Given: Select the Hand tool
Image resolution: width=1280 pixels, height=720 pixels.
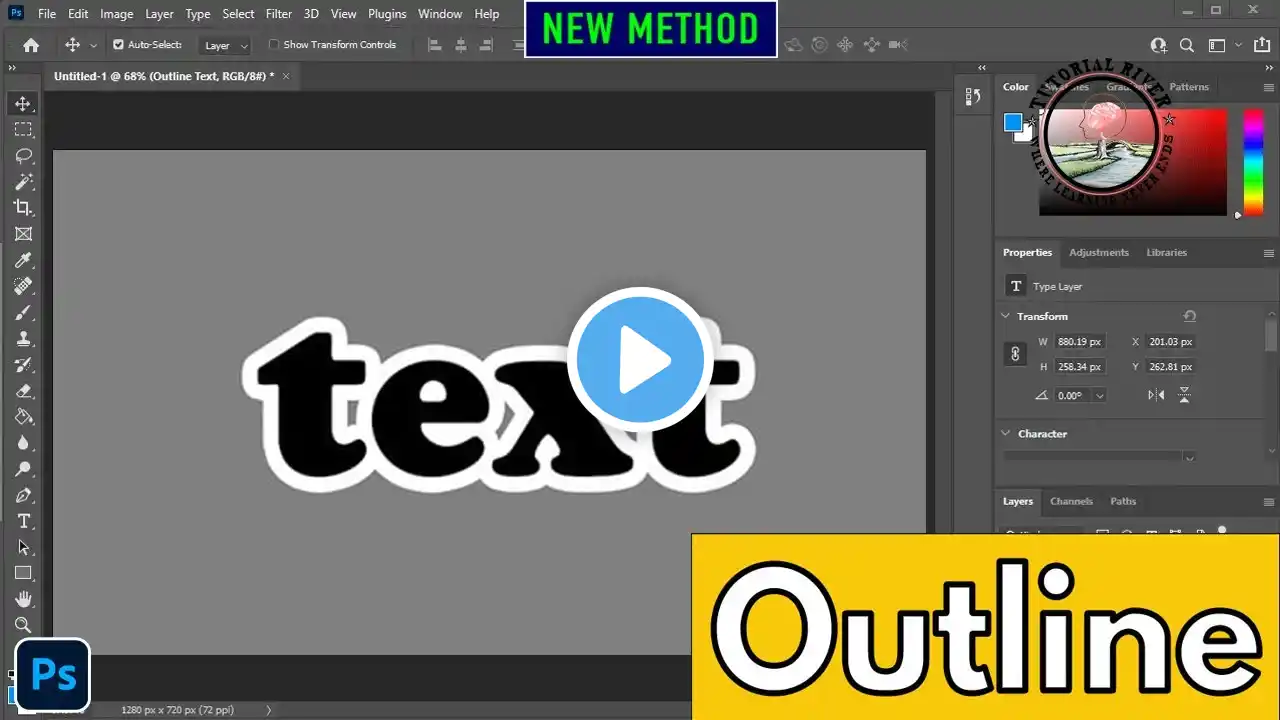Looking at the screenshot, I should (23, 599).
